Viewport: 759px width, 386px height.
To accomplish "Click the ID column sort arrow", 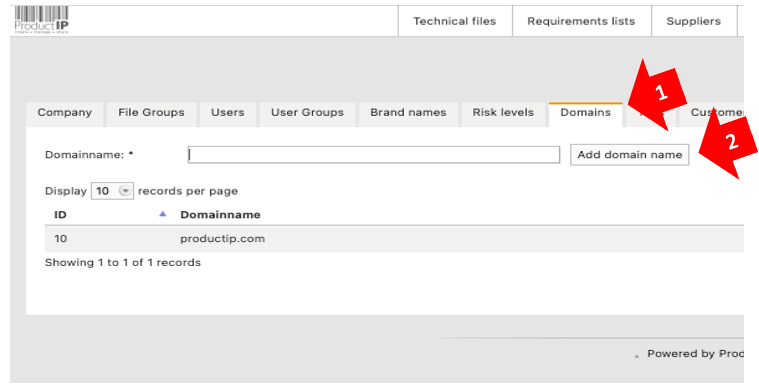I will pyautogui.click(x=163, y=214).
